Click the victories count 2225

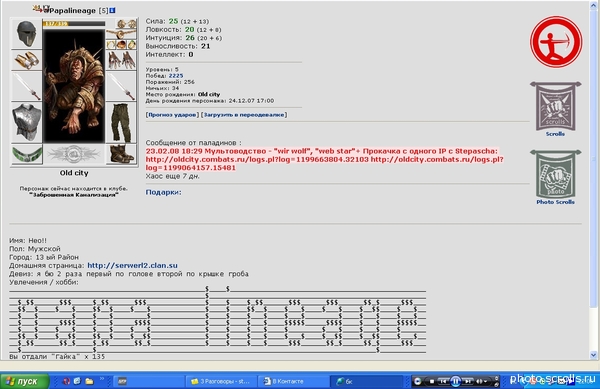(x=176, y=76)
